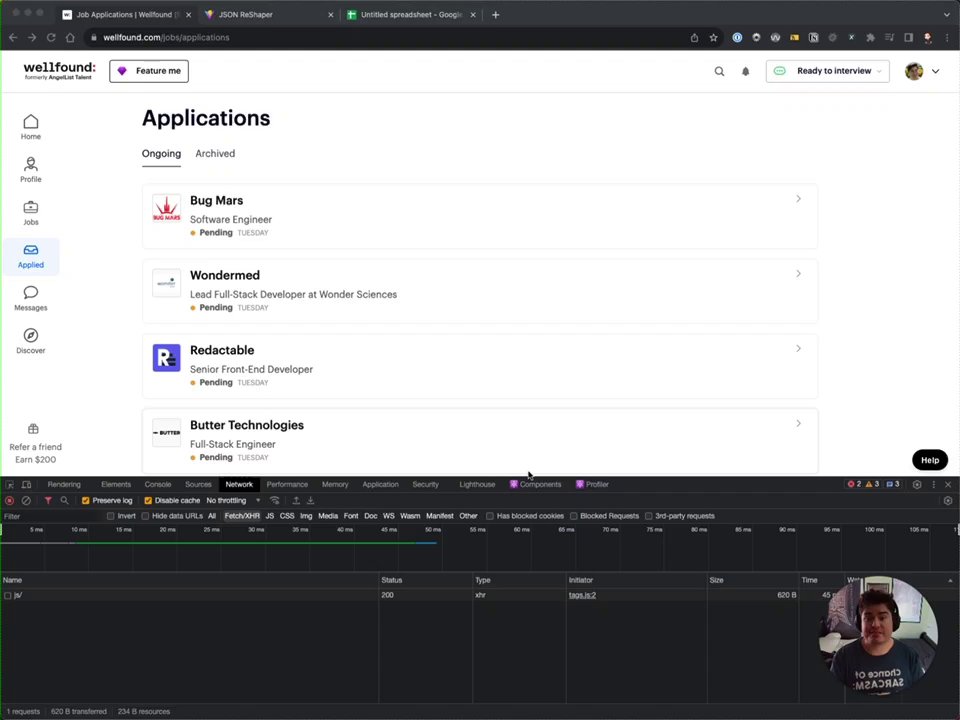Image resolution: width=960 pixels, height=720 pixels.
Task: Click the network Filter input field
Action: [52, 516]
